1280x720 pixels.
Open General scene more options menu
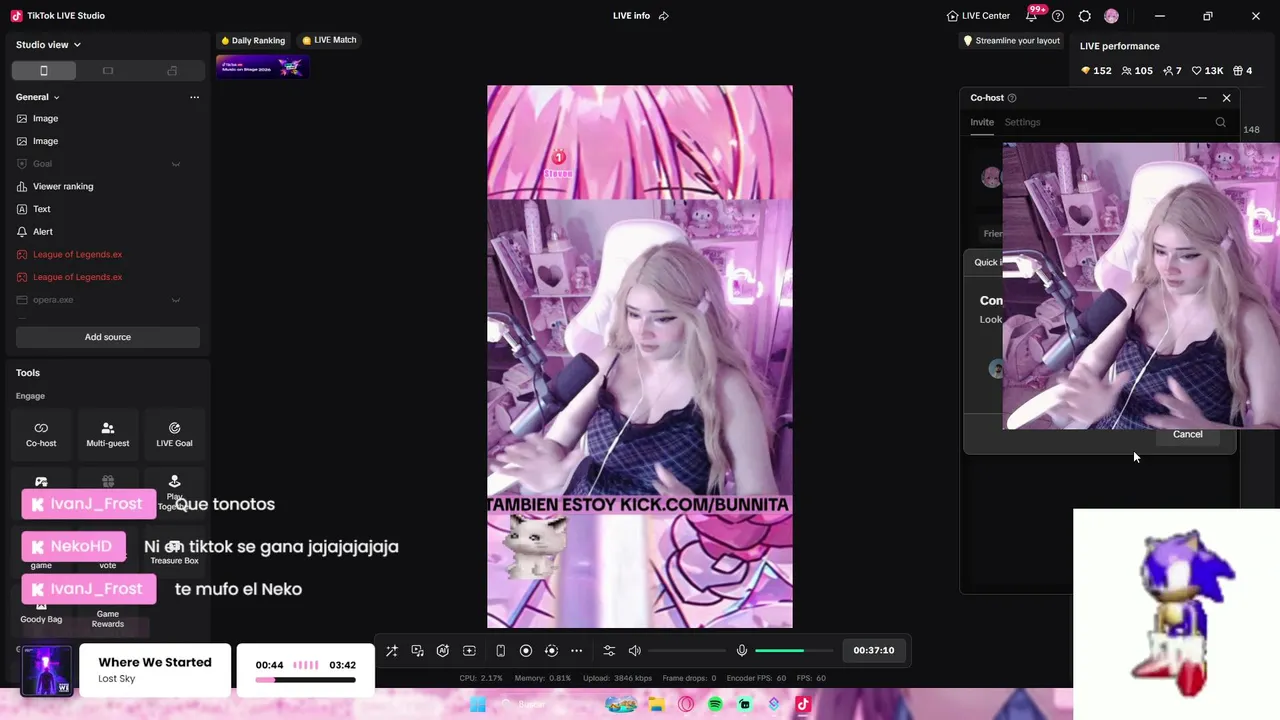(194, 97)
